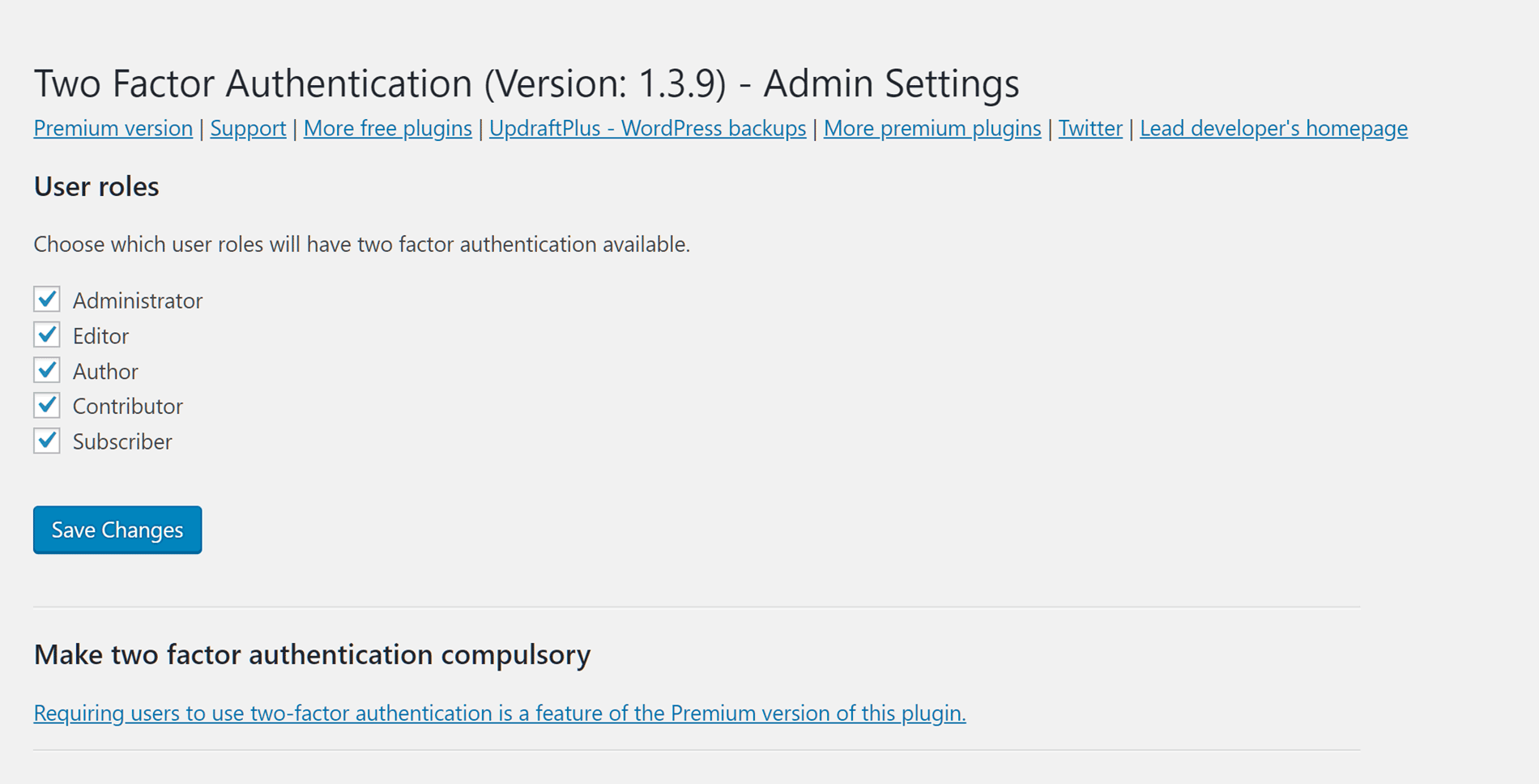Image resolution: width=1539 pixels, height=784 pixels.
Task: Visit the More free plugins link
Action: coord(387,128)
